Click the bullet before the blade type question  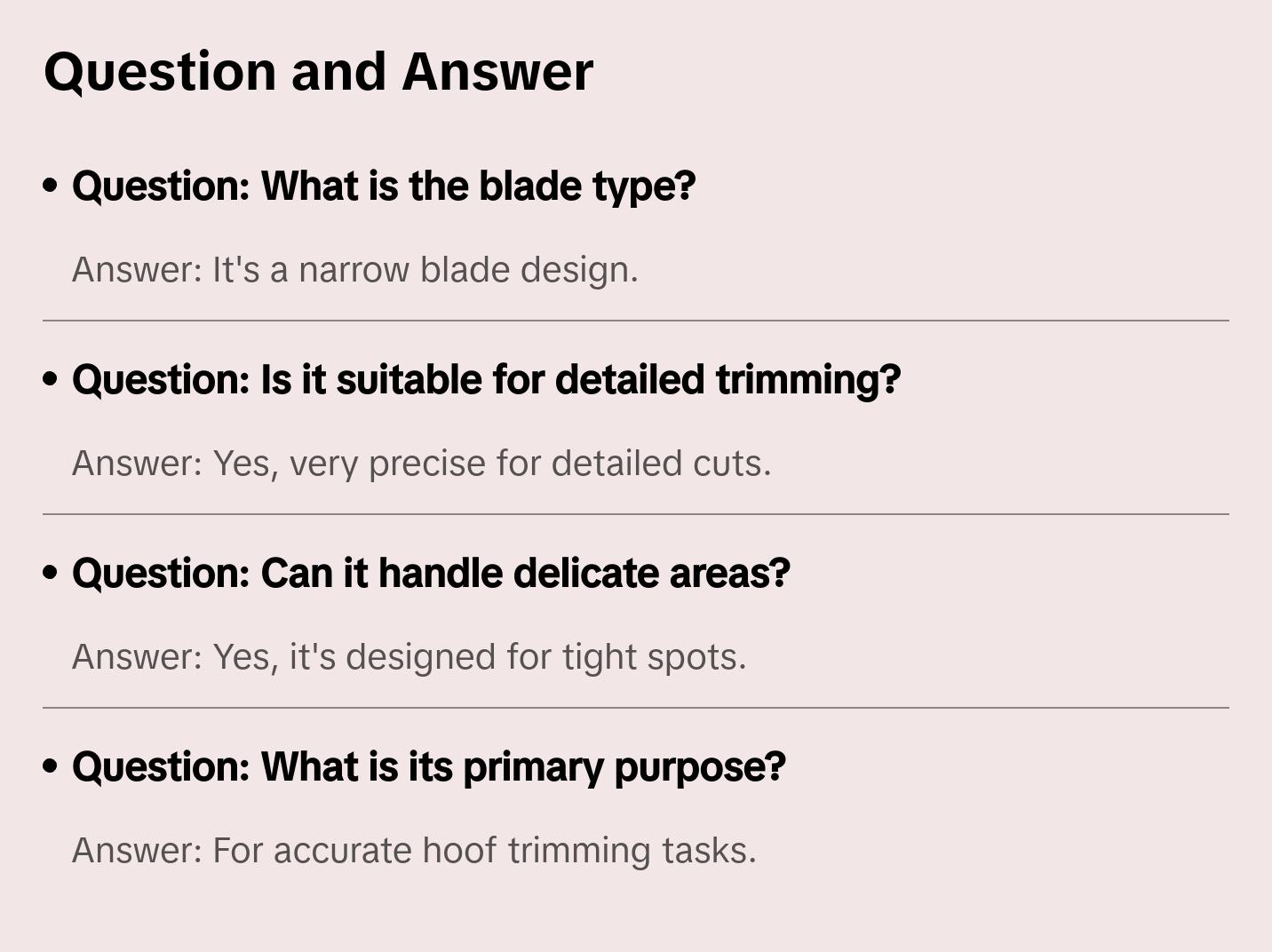51,186
